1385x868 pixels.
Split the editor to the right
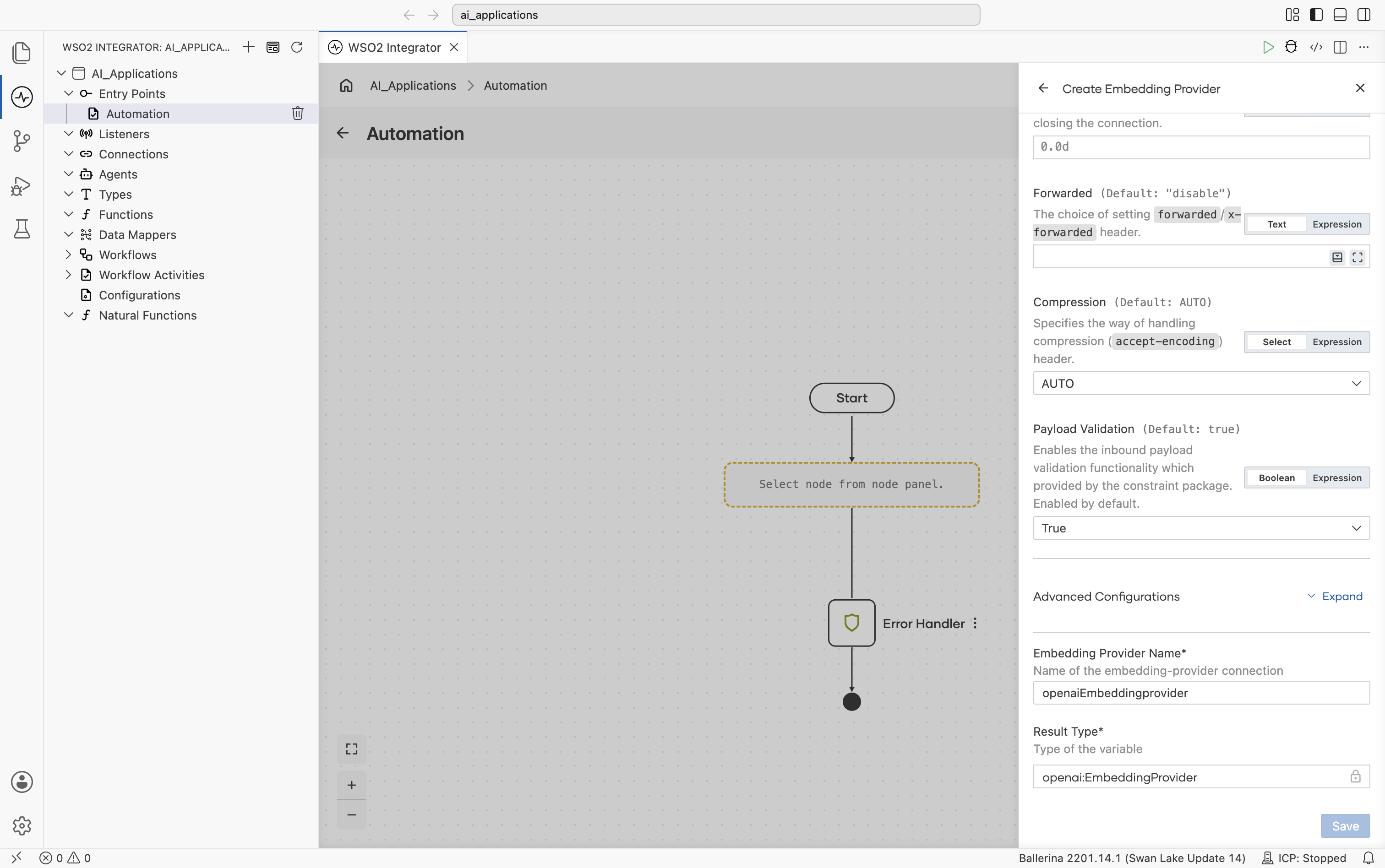tap(1340, 47)
